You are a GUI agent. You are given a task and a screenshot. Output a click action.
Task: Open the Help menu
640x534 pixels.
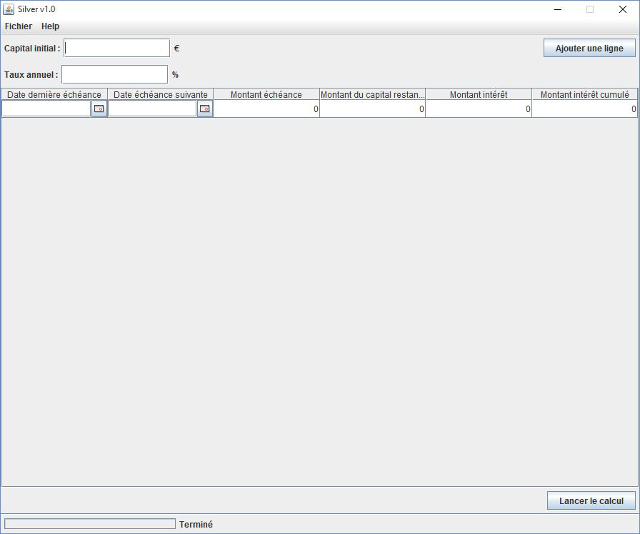tap(50, 26)
